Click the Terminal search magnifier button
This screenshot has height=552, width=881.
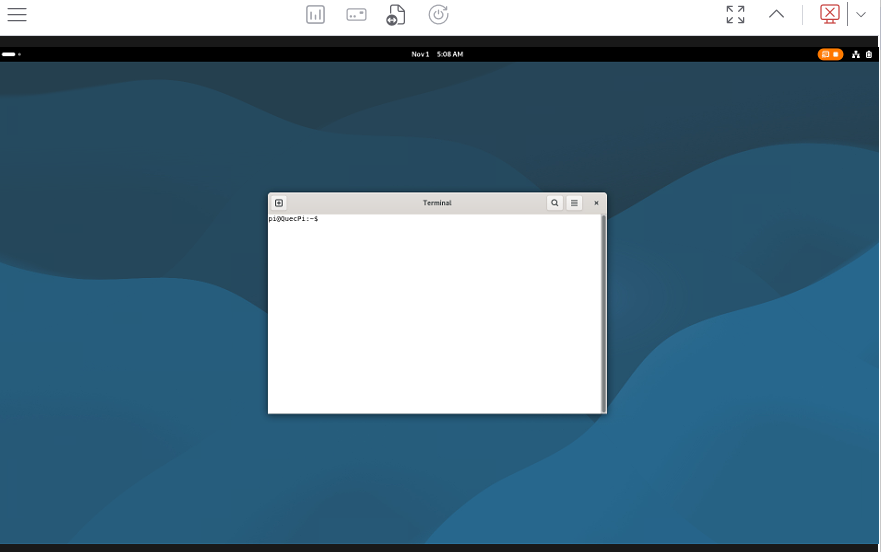click(555, 203)
